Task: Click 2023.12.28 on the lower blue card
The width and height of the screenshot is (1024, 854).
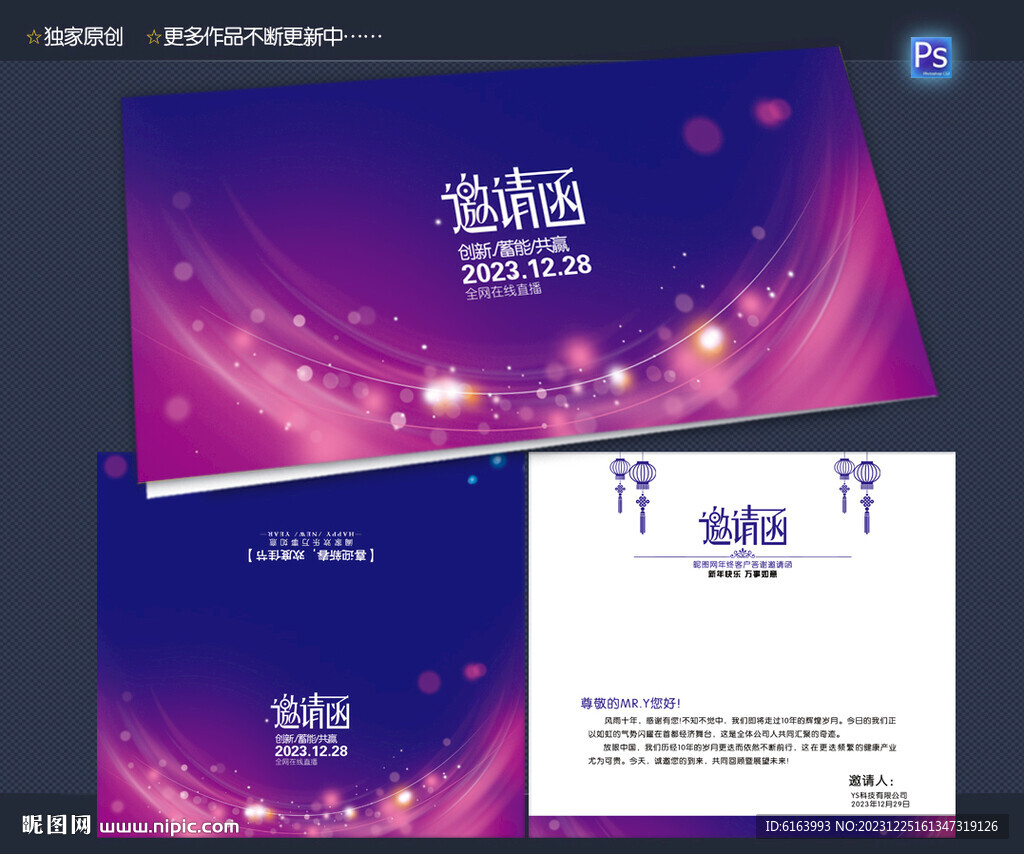Action: coord(312,751)
